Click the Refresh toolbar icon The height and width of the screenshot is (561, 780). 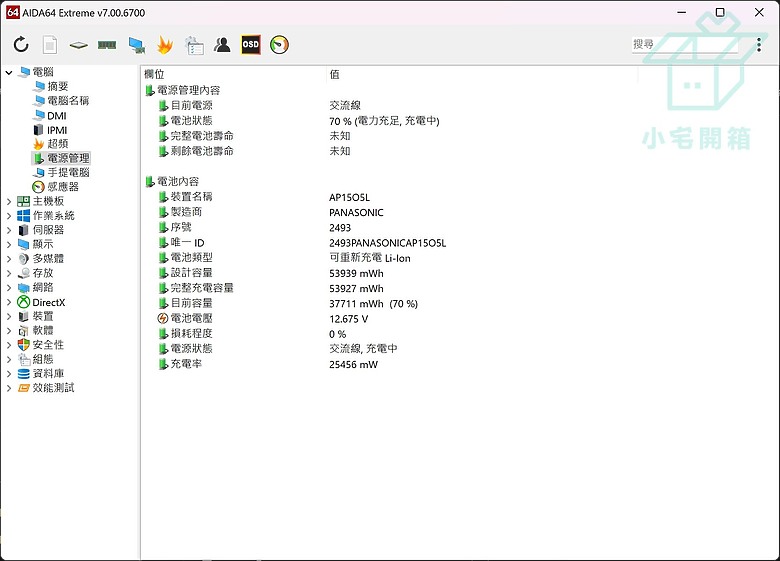click(21, 45)
